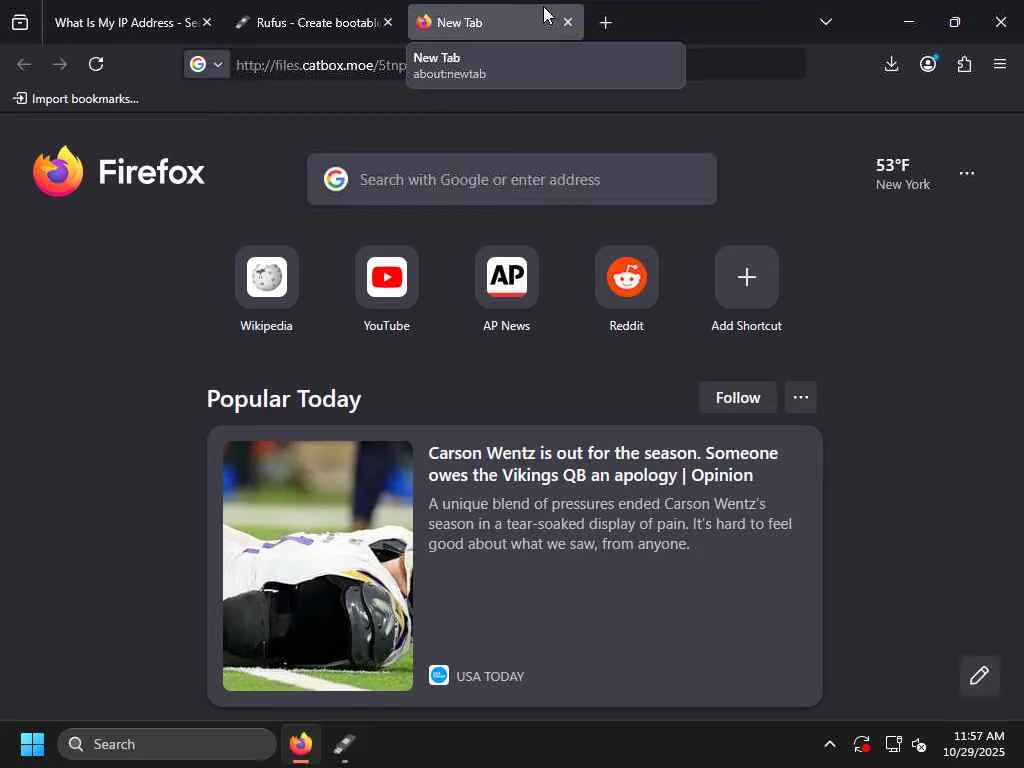Open the Firefox account menu

click(928, 64)
